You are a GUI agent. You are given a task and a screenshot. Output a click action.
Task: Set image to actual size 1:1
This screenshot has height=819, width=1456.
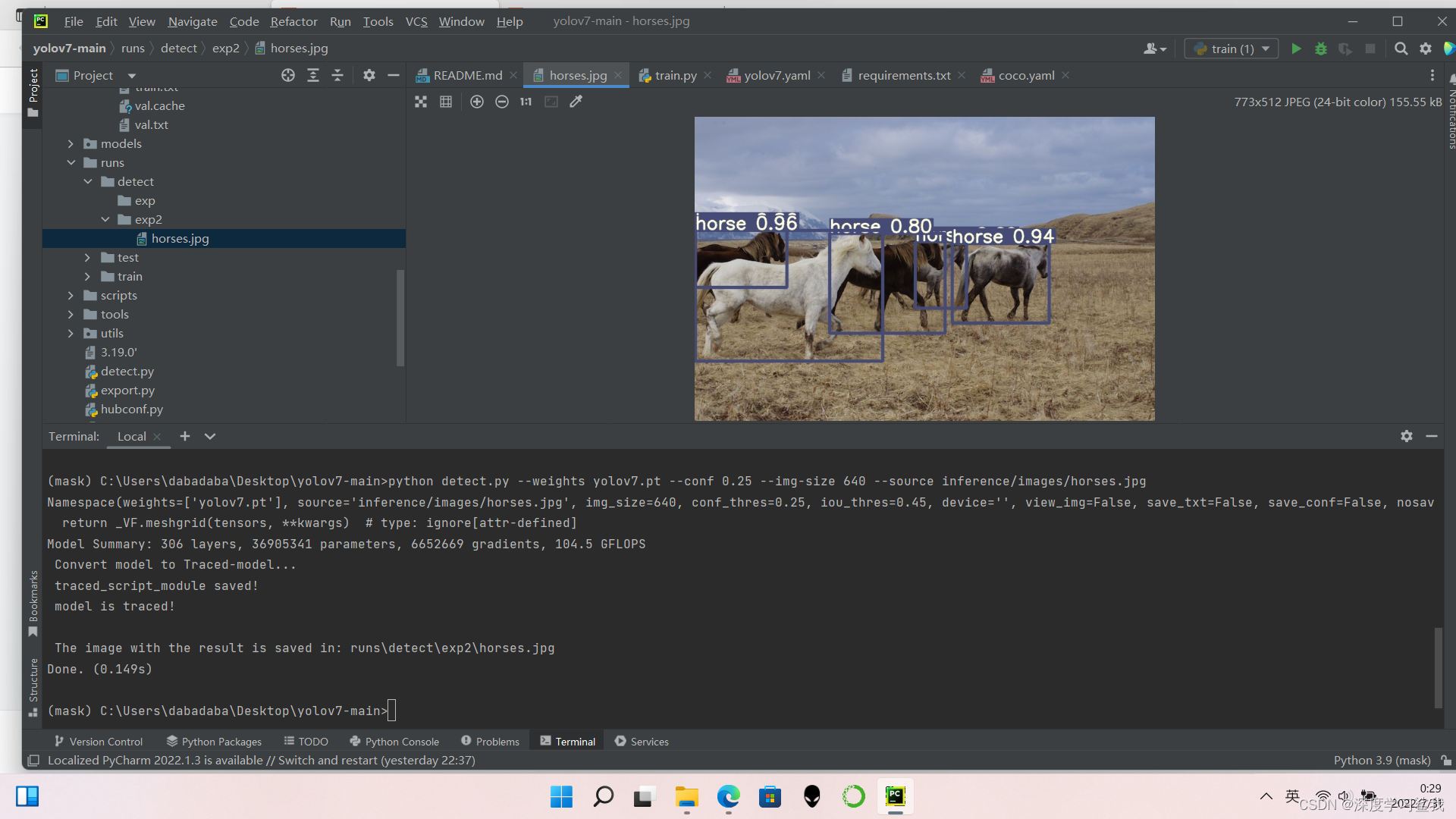526,102
